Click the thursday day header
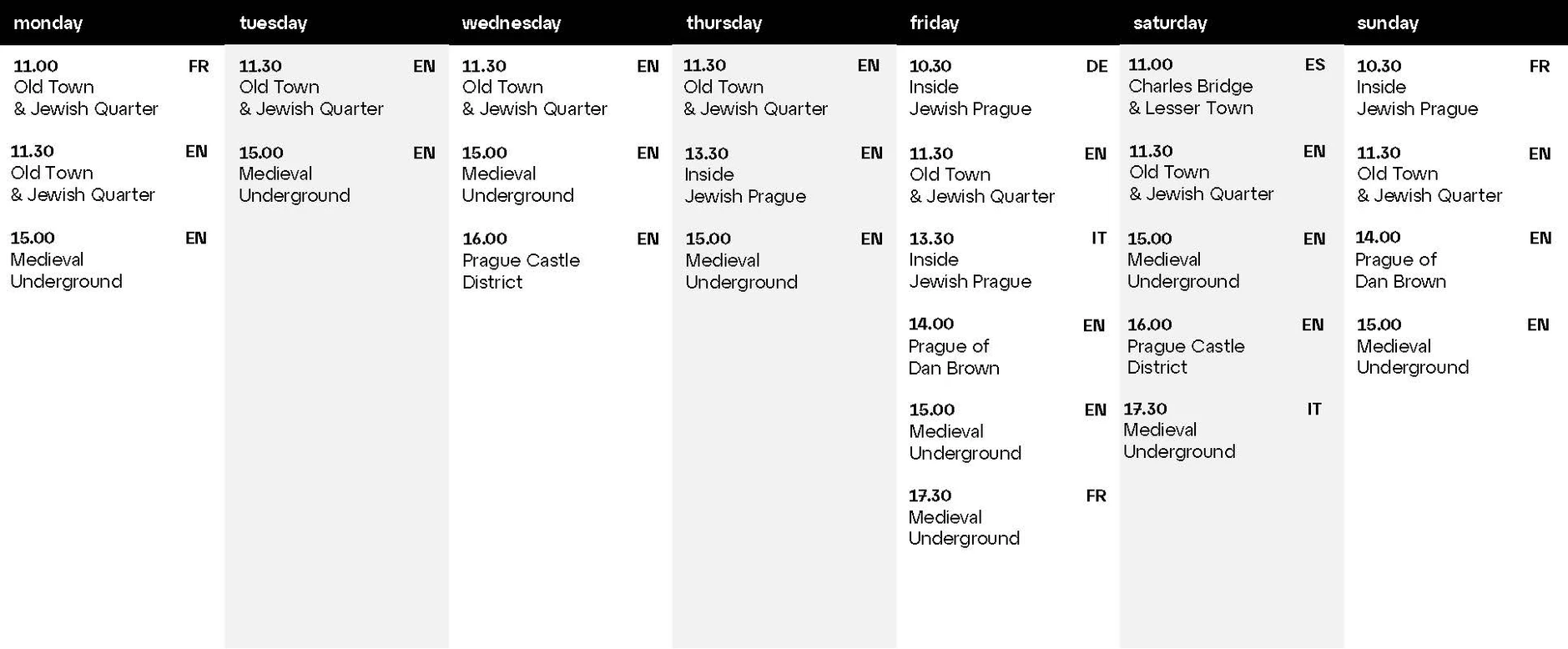 723,23
